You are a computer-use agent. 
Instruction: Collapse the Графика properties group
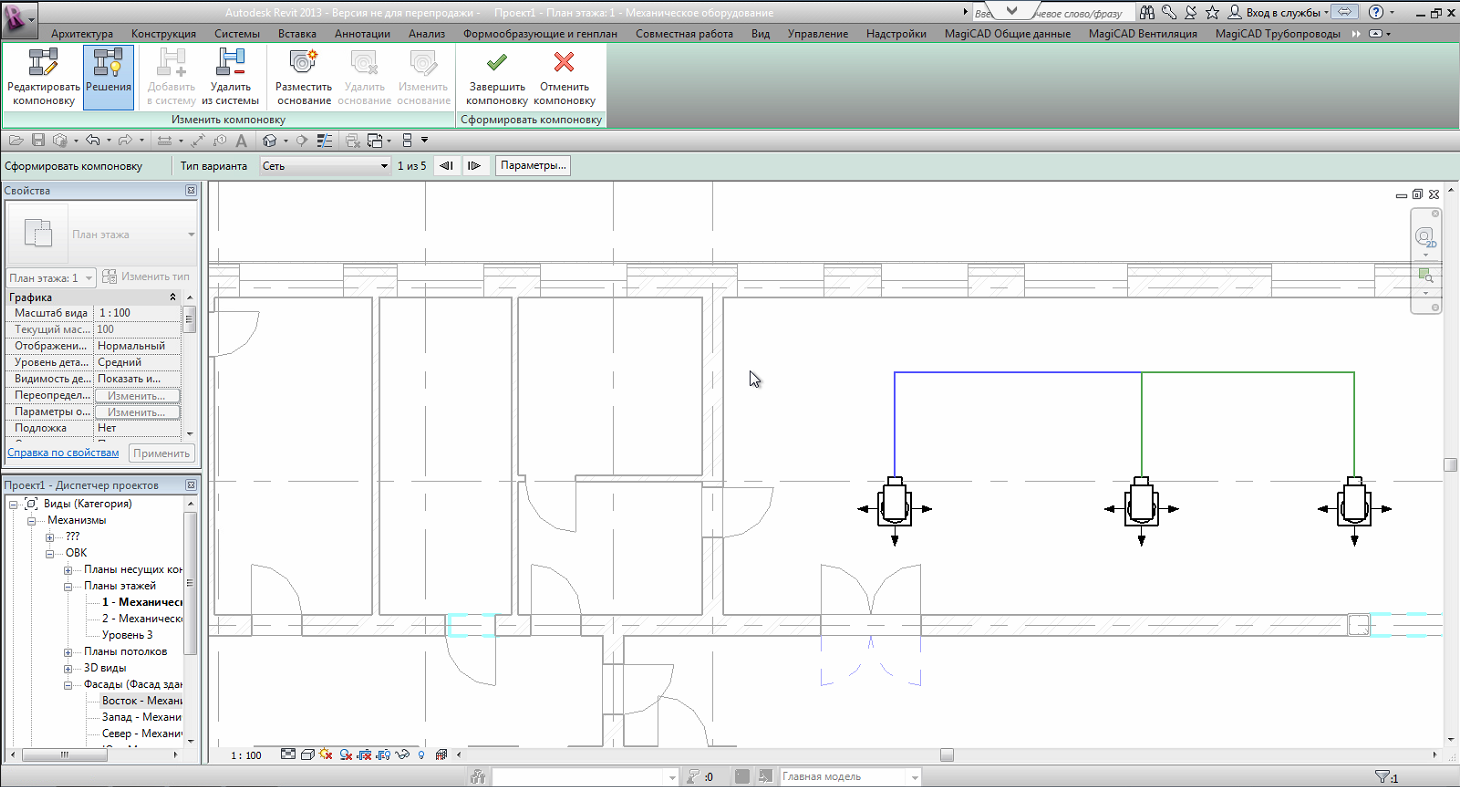(x=173, y=298)
